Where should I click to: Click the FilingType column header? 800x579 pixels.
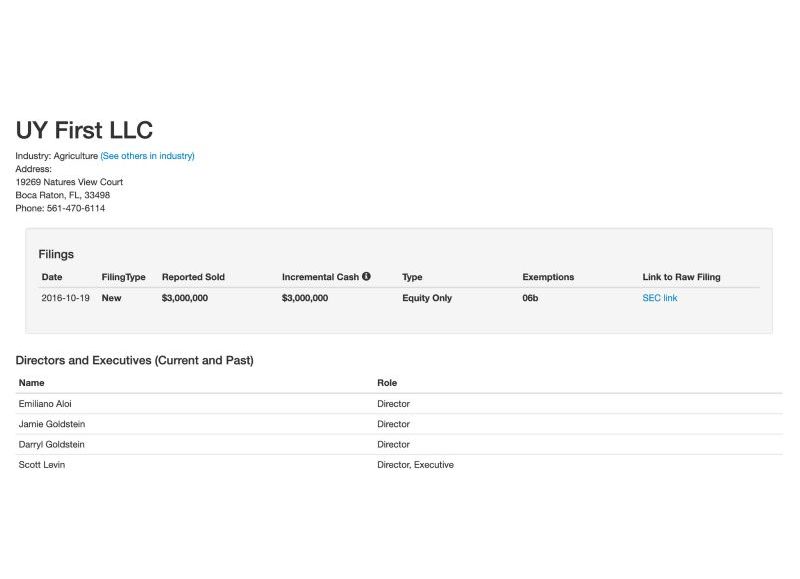[x=123, y=277]
